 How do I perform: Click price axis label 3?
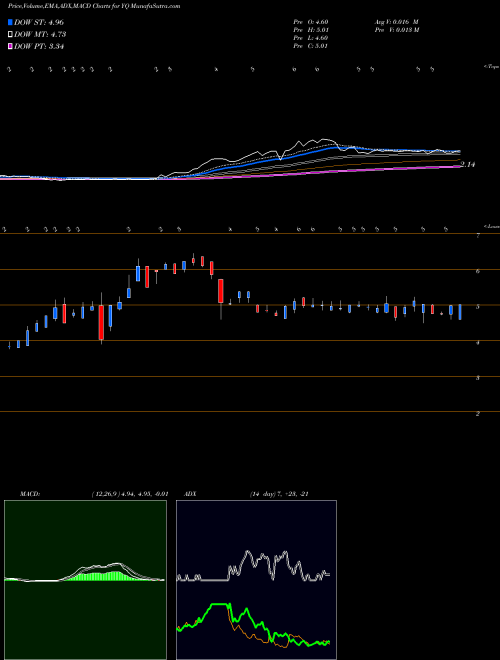point(478,378)
